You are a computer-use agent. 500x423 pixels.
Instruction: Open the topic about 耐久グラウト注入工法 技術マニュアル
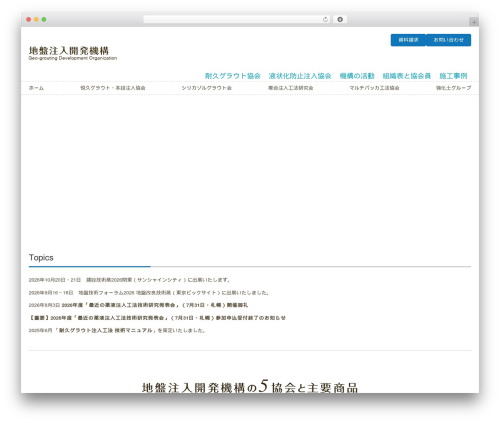[117, 331]
